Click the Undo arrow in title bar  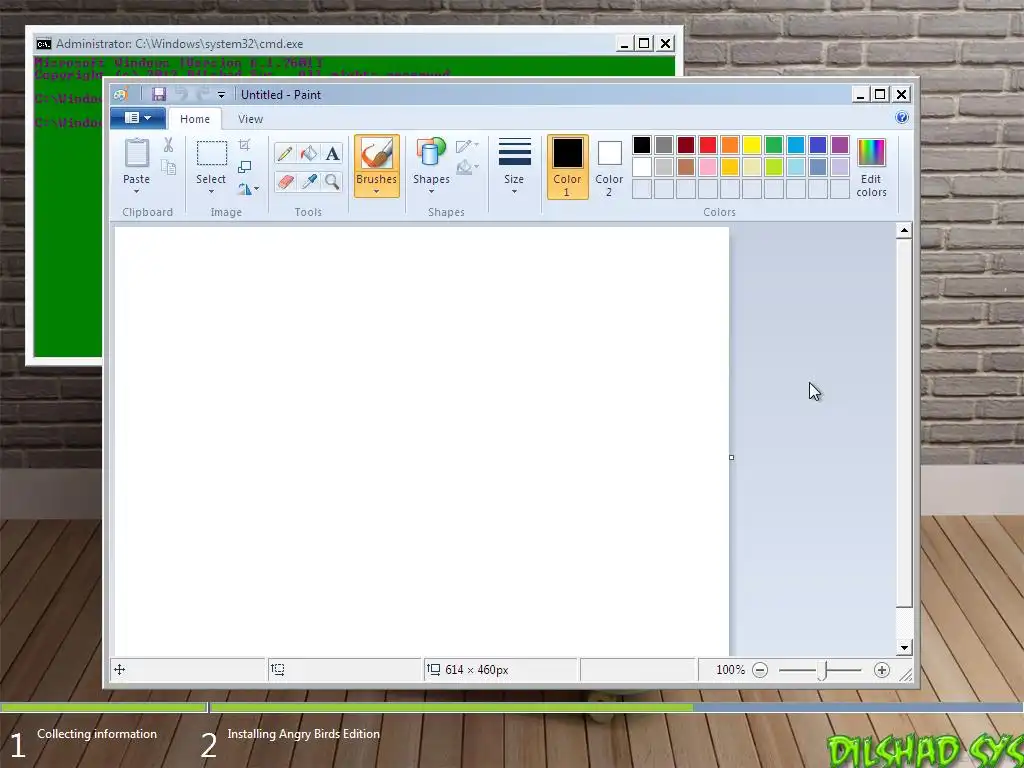pyautogui.click(x=182, y=94)
